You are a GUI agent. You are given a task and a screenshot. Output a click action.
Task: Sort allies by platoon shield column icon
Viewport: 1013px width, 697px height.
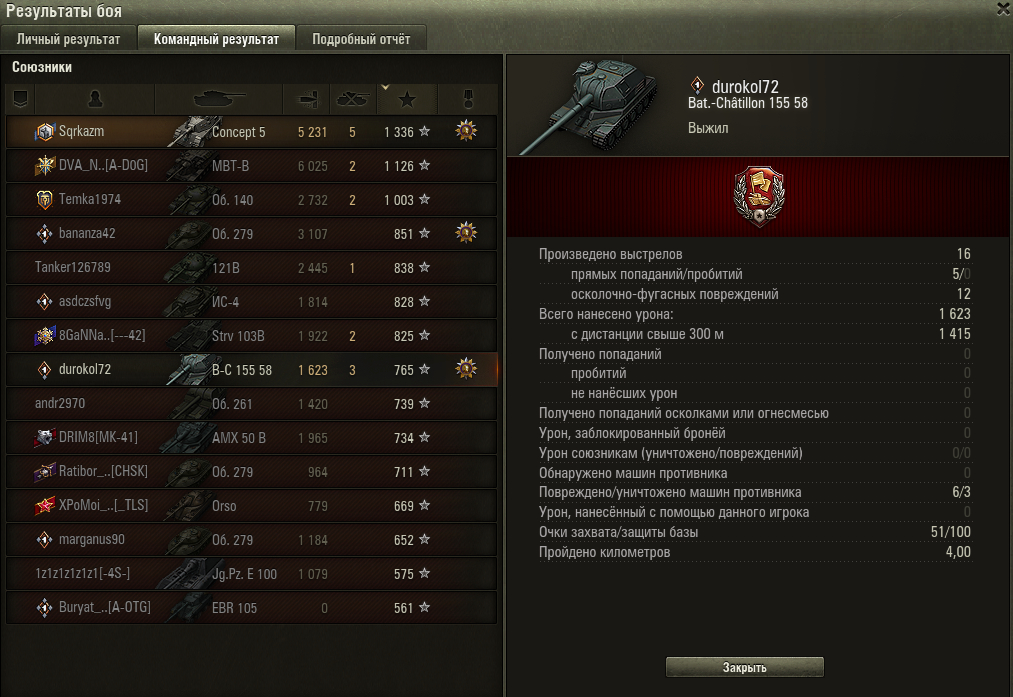point(21,99)
